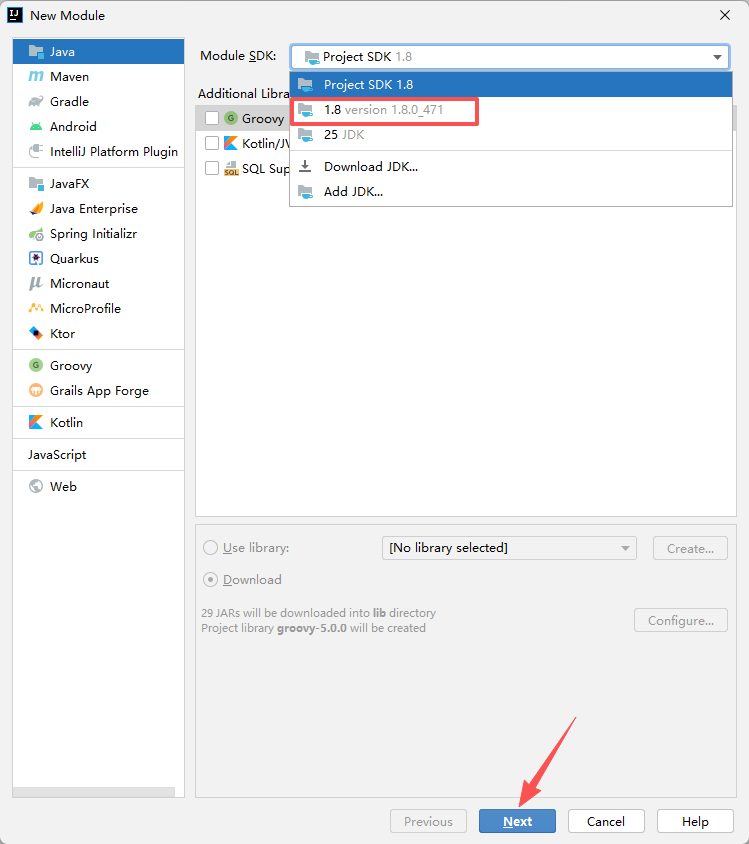This screenshot has height=844, width=749.
Task: Select Quarkus label
Action: [x=74, y=258]
